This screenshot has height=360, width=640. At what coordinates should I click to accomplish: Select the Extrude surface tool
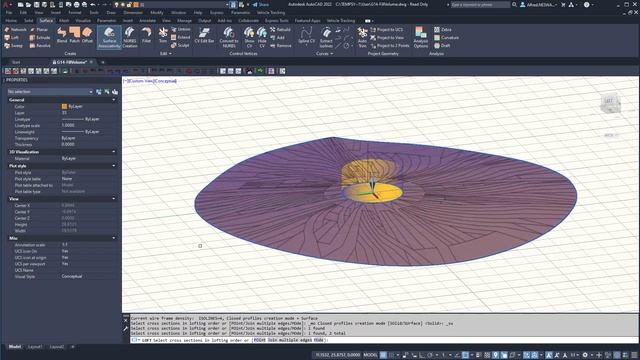click(x=40, y=38)
